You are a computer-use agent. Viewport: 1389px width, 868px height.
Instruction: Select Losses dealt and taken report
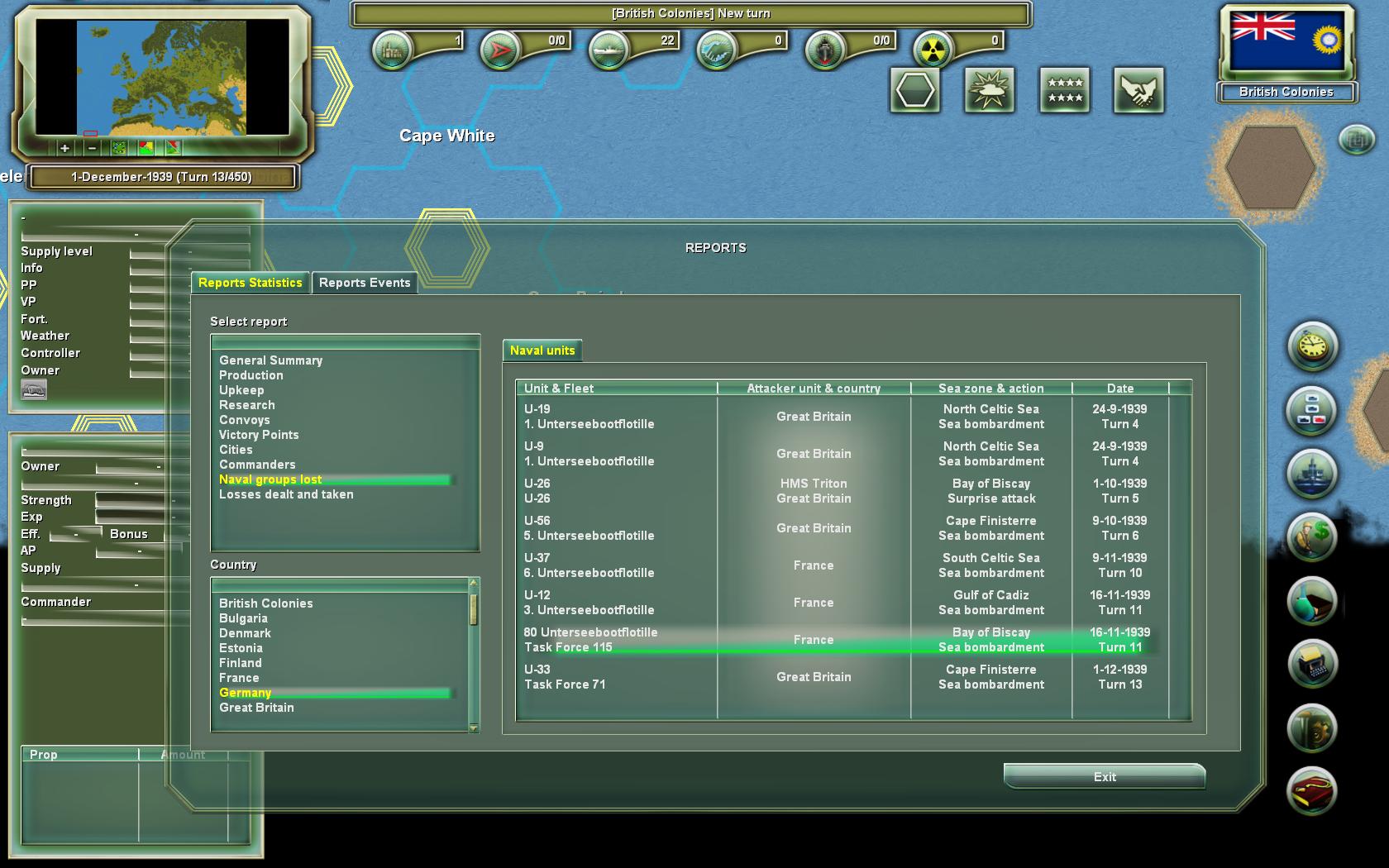click(x=286, y=494)
